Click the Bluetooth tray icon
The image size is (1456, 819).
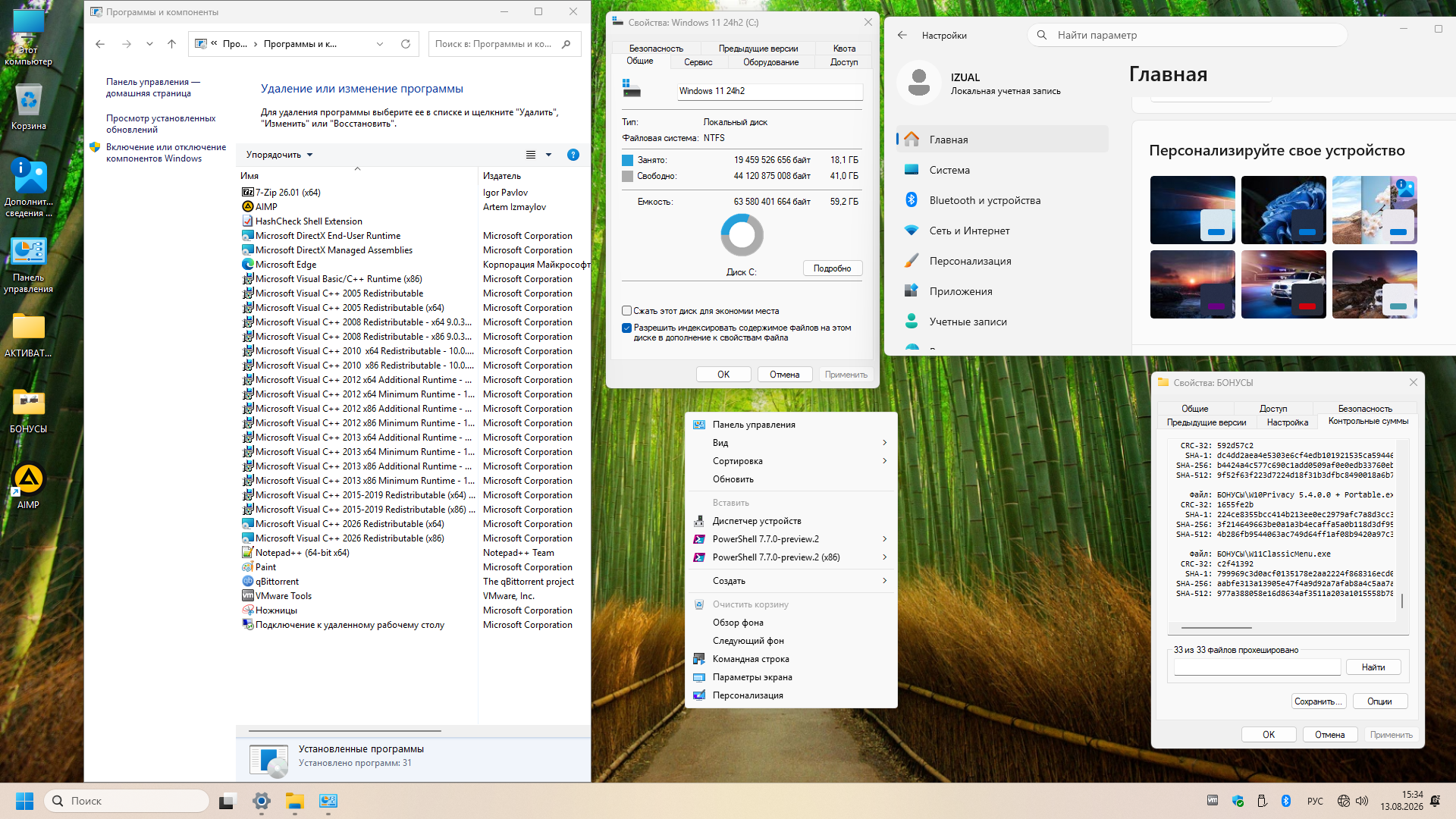pyautogui.click(x=1286, y=801)
